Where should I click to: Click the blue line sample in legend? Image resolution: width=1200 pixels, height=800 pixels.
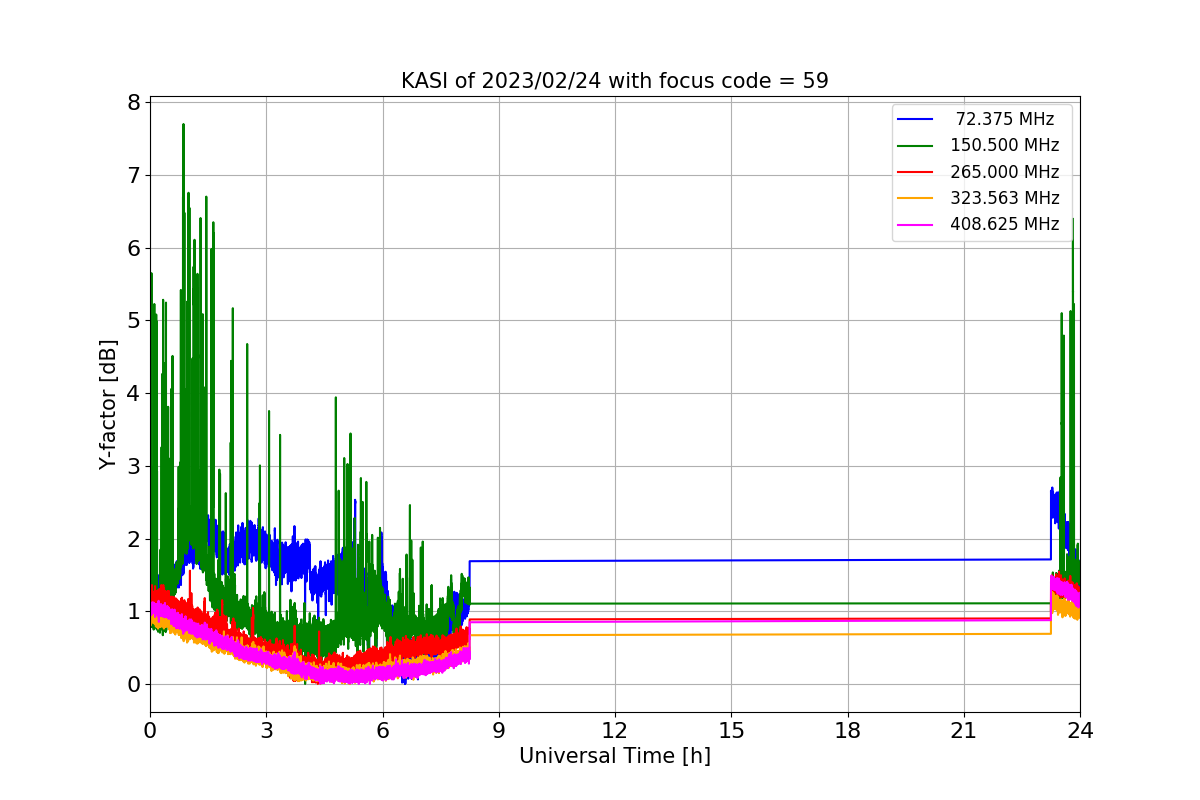tap(916, 119)
